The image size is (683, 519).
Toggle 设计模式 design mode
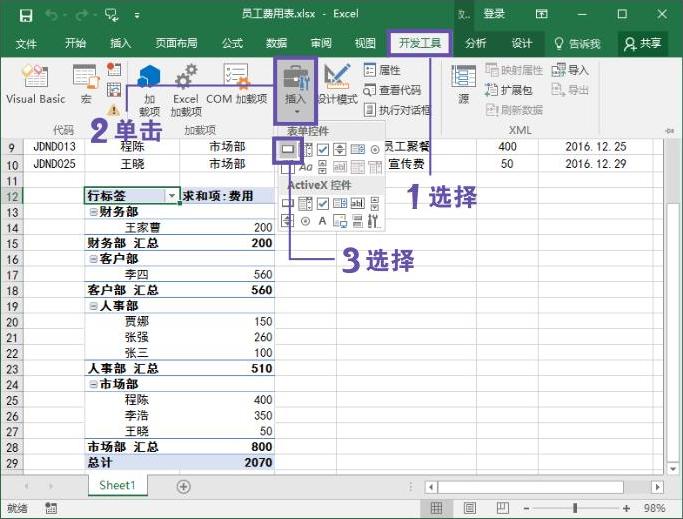coord(337,86)
